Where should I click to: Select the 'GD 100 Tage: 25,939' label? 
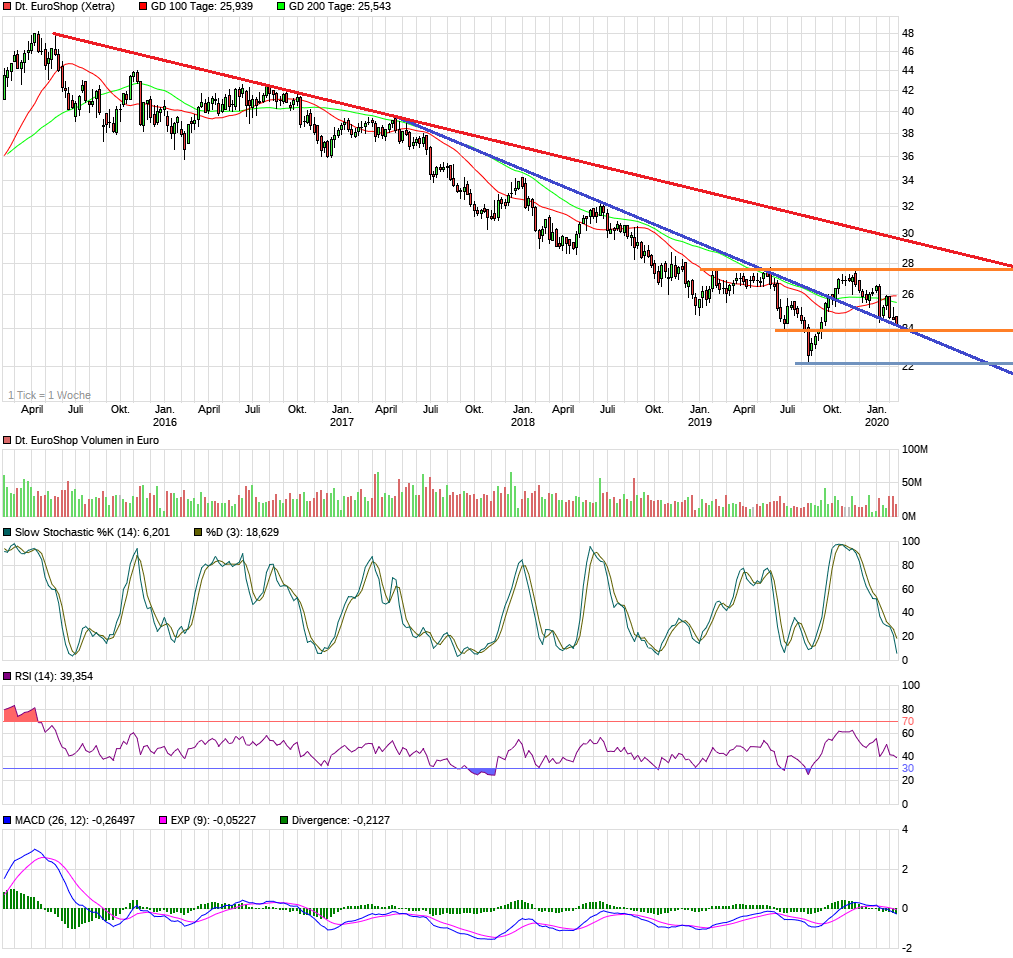pos(202,6)
